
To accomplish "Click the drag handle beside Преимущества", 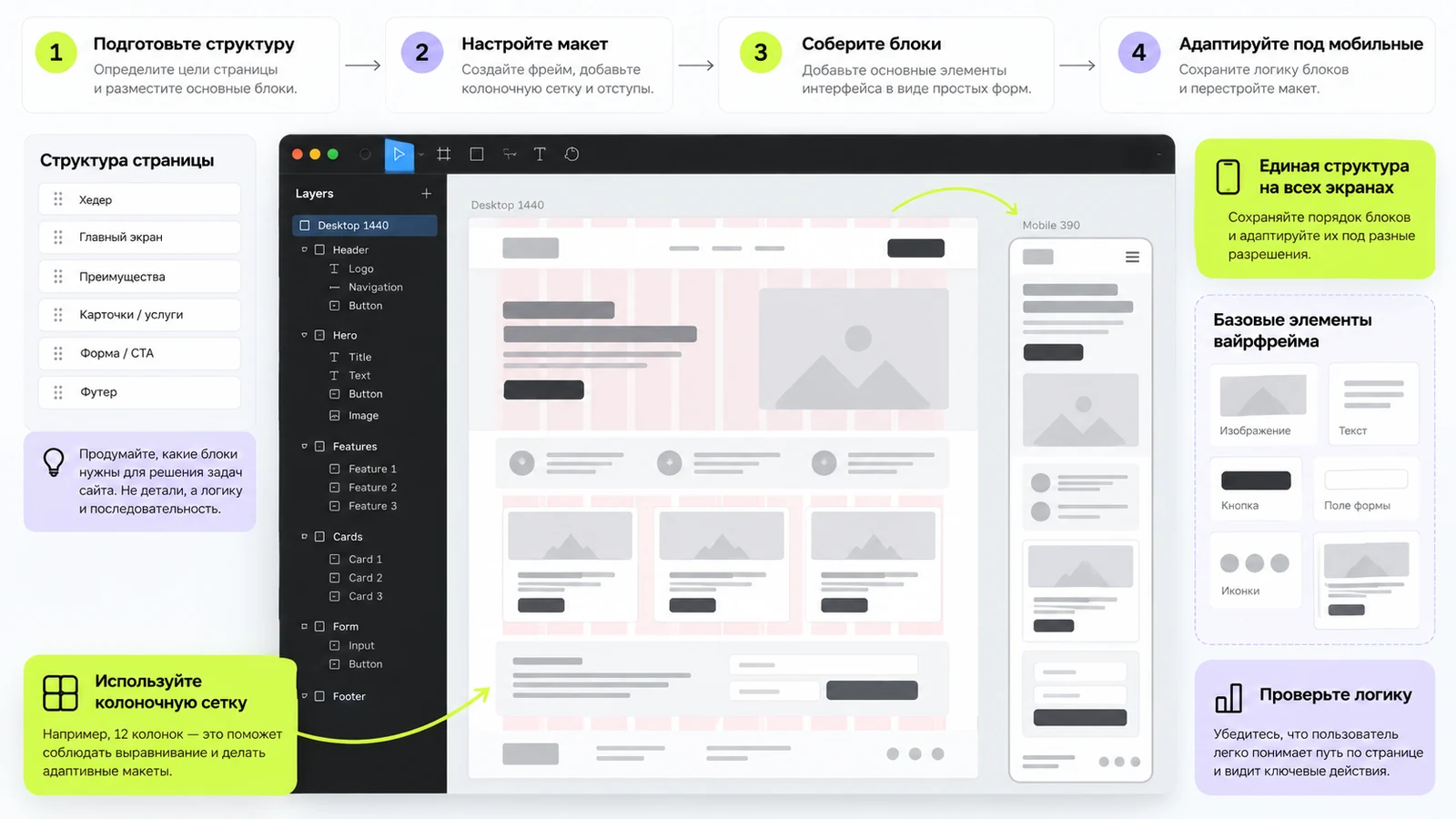I will point(58,277).
